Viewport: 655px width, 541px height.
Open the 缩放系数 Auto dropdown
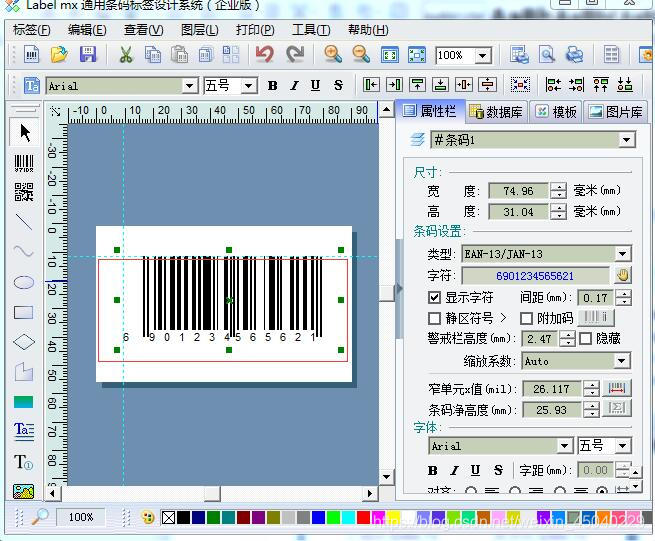[622, 361]
